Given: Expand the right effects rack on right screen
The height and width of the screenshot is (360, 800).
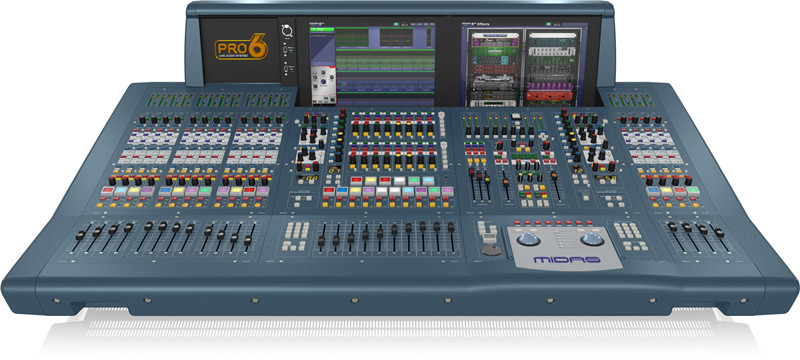Looking at the screenshot, I should pos(553,67).
